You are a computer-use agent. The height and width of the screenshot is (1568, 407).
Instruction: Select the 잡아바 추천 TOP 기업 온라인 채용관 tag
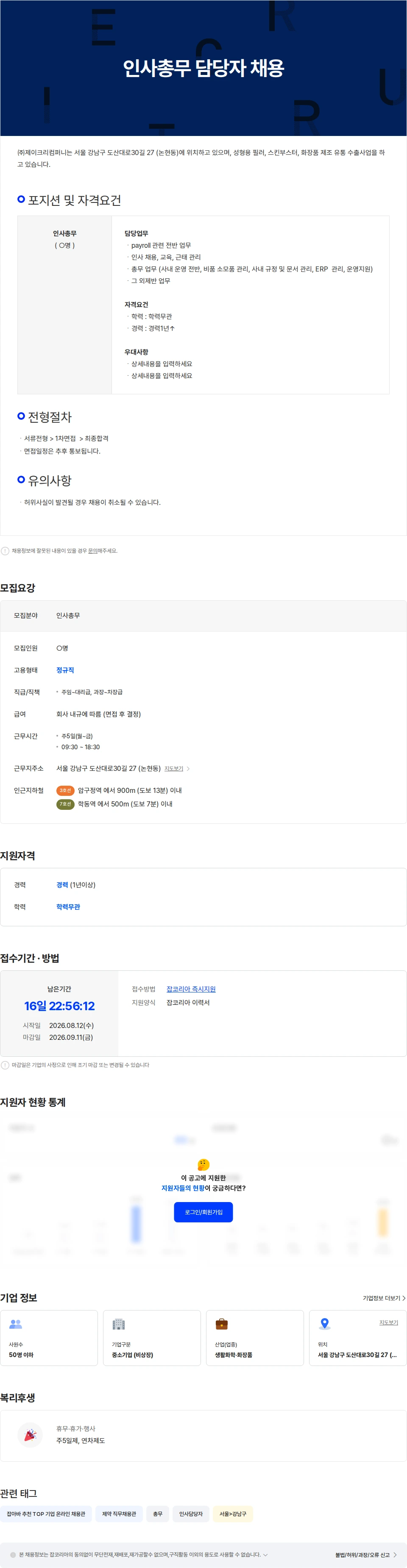coord(46,1513)
